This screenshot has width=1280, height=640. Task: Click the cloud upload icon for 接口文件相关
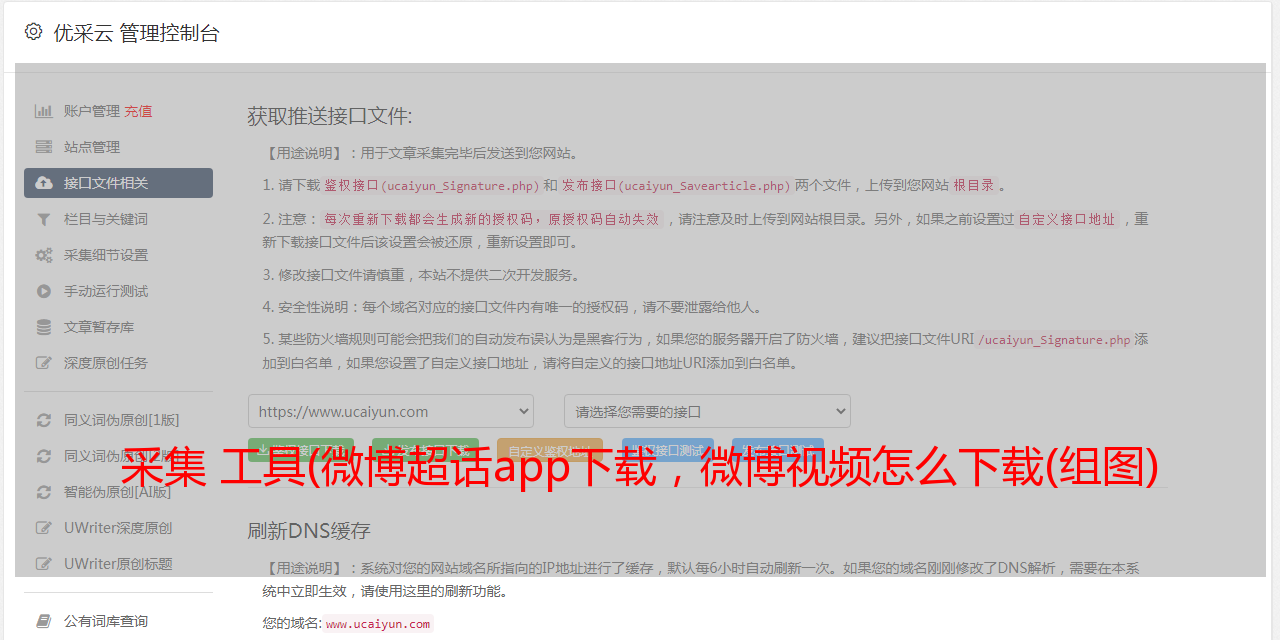[x=44, y=183]
